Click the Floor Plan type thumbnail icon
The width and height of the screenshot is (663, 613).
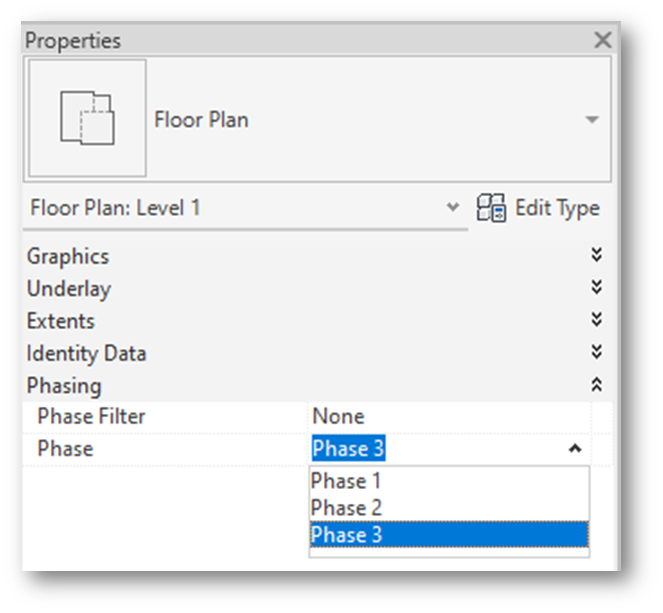pyautogui.click(x=87, y=118)
